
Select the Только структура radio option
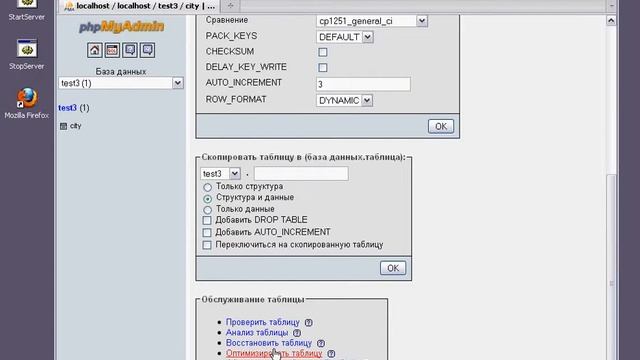pos(207,187)
